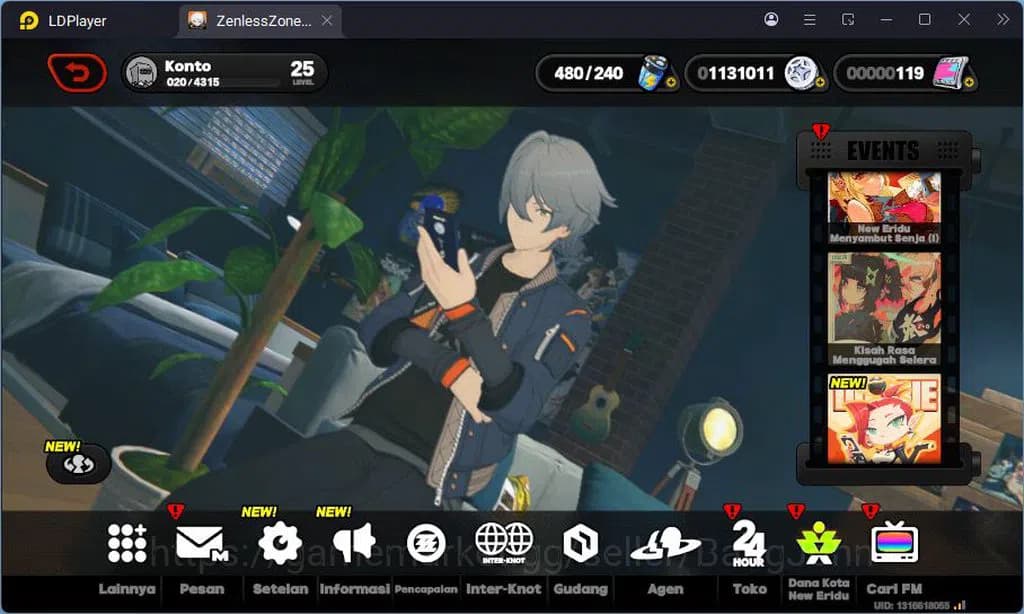Screen dimensions: 1024x614
Task: Click the Pesan label
Action: pyautogui.click(x=202, y=589)
